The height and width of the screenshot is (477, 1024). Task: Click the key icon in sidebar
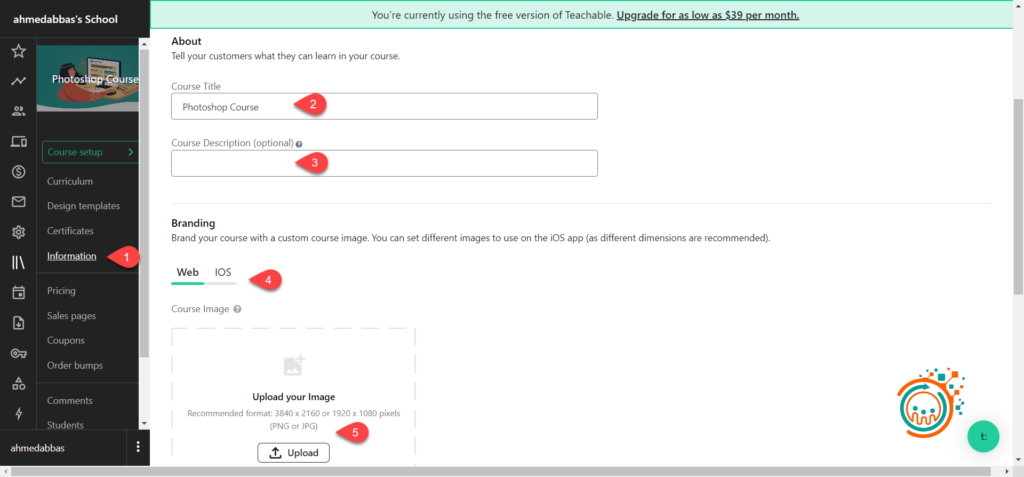click(18, 353)
